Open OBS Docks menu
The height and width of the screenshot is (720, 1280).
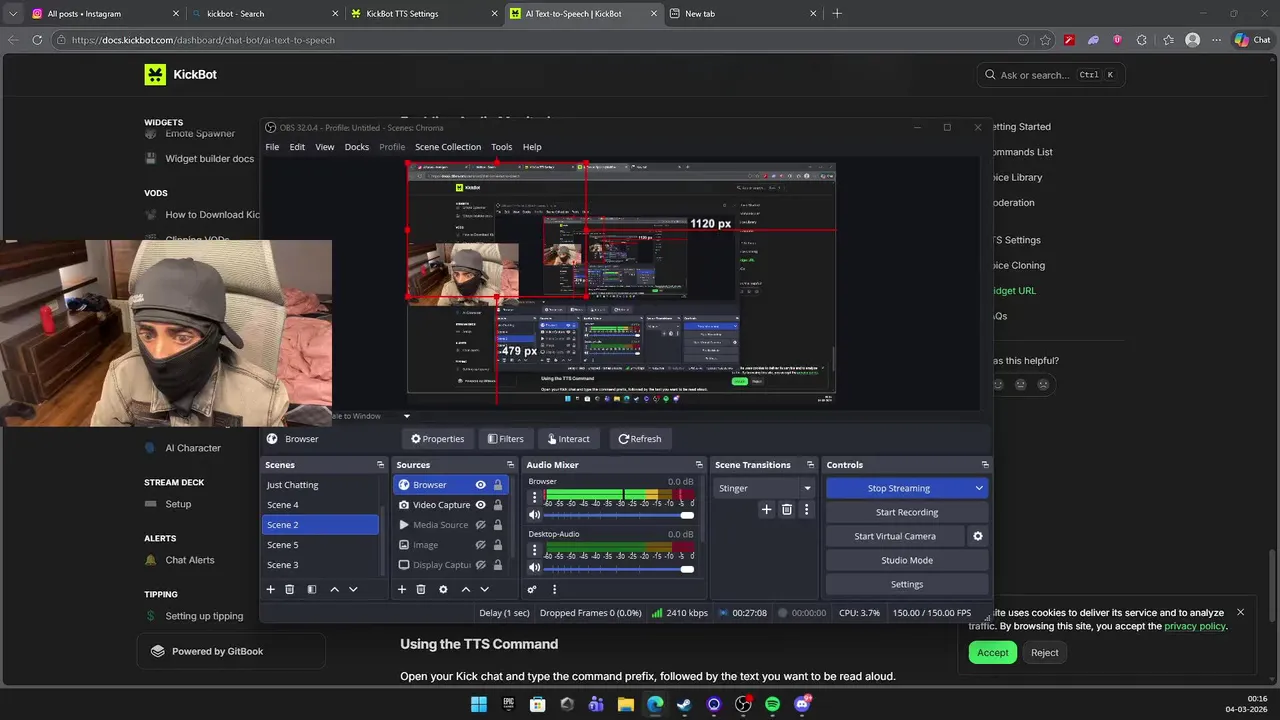coord(357,147)
